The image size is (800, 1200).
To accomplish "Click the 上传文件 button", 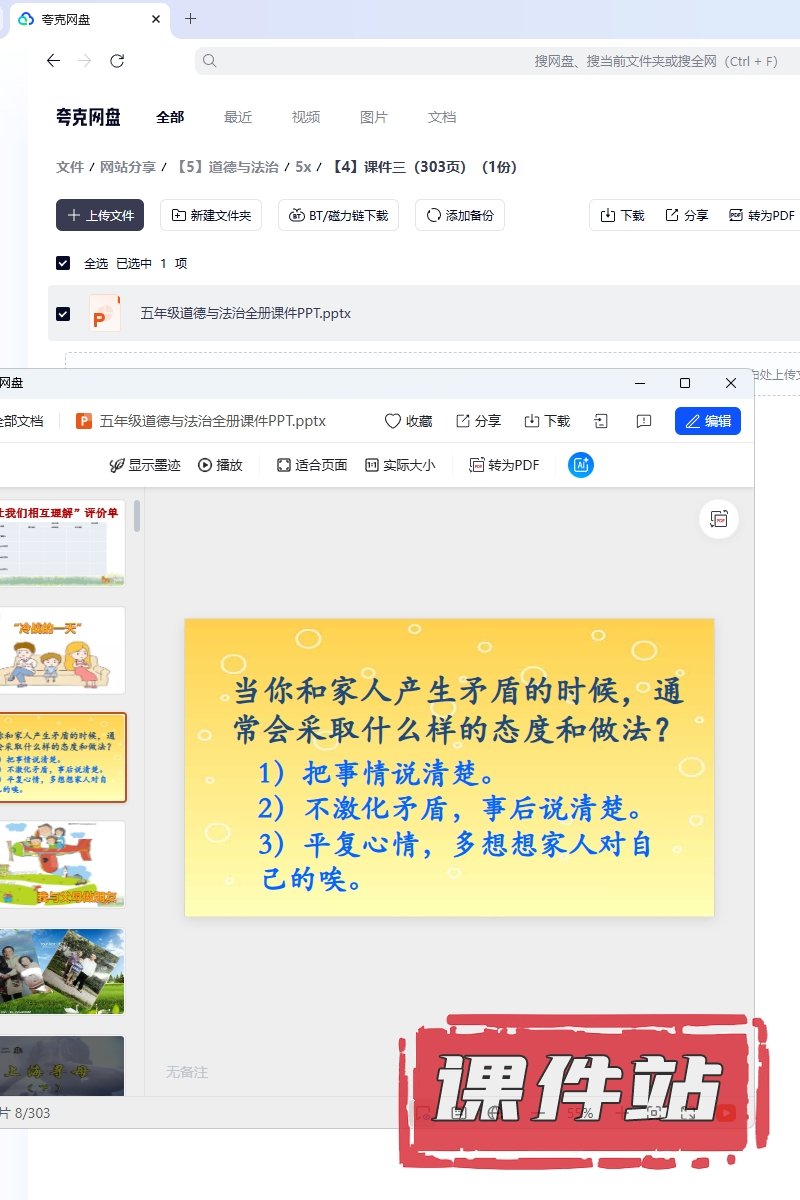I will point(100,215).
